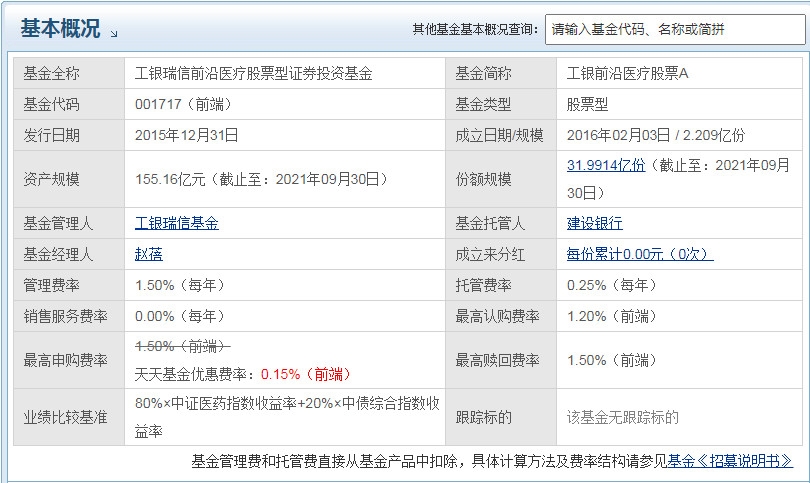This screenshot has width=810, height=483.
Task: Click the full fund name 工银瑞信前沿医疗股票型证券投资基金
Action: [254, 73]
